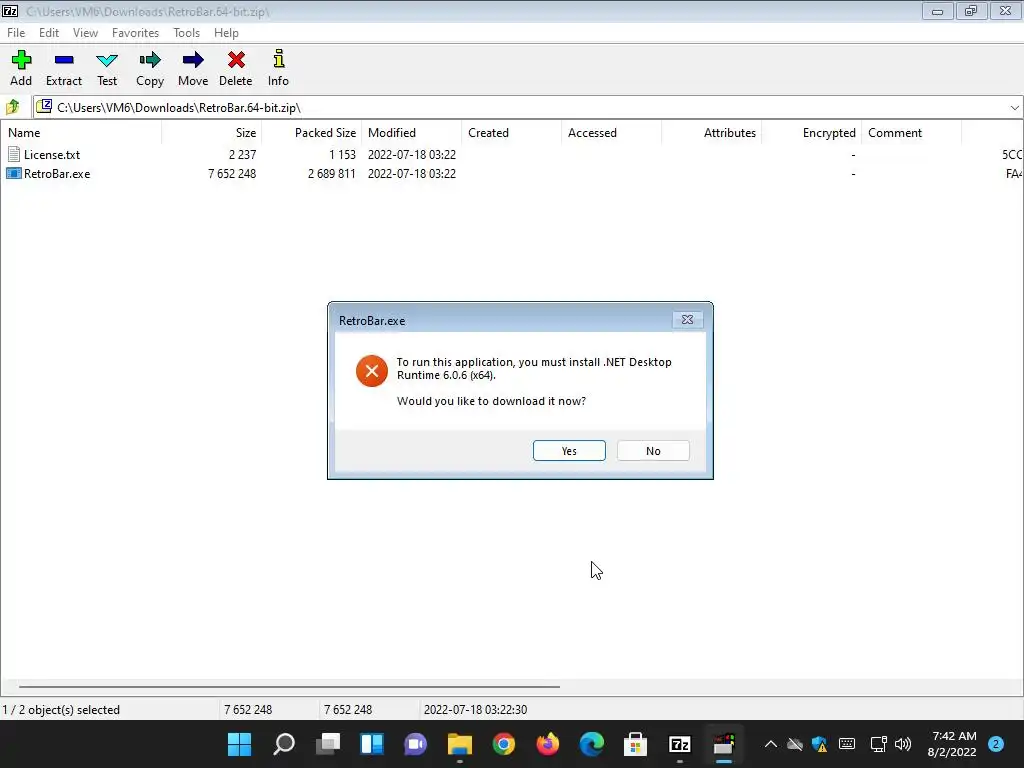This screenshot has height=768, width=1024.
Task: Sort by the Name column header
Action: [81, 133]
